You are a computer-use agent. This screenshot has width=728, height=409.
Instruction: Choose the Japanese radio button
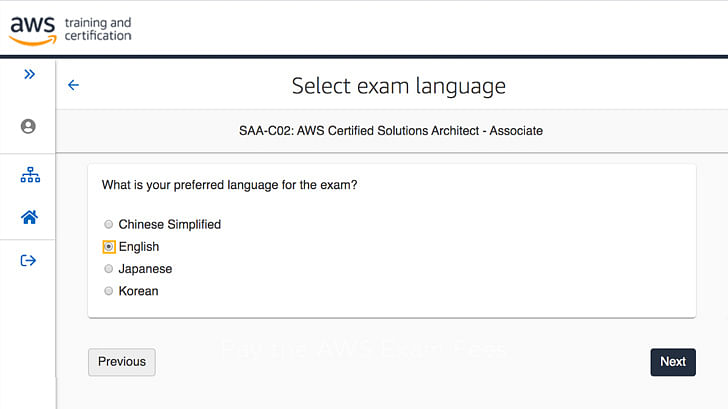point(109,269)
